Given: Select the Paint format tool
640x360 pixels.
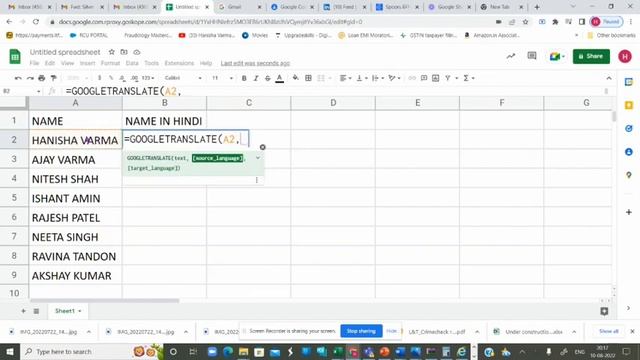Looking at the screenshot, I should tap(53, 78).
